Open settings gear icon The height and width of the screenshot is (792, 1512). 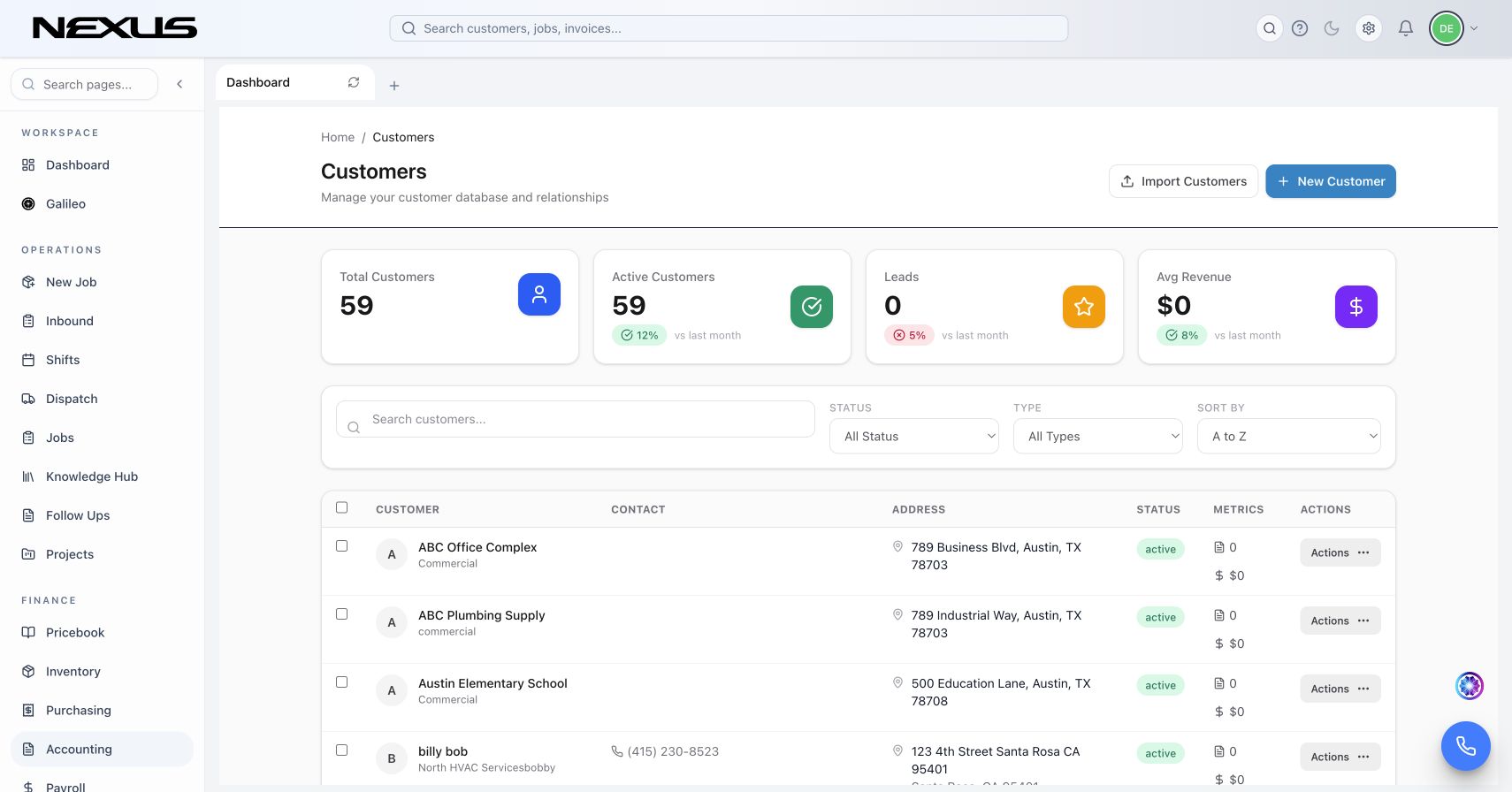(x=1369, y=28)
